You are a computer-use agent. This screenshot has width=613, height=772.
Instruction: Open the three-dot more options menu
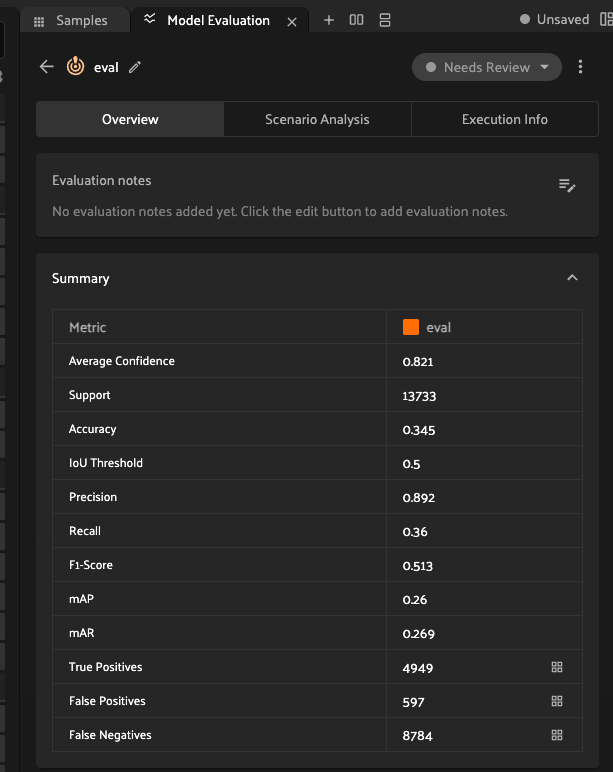581,67
